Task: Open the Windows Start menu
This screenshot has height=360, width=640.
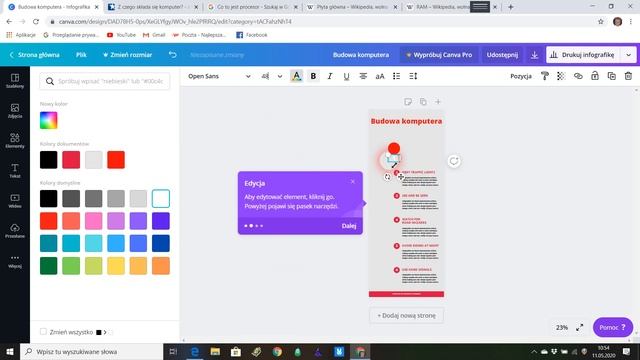Action: pos(10,351)
